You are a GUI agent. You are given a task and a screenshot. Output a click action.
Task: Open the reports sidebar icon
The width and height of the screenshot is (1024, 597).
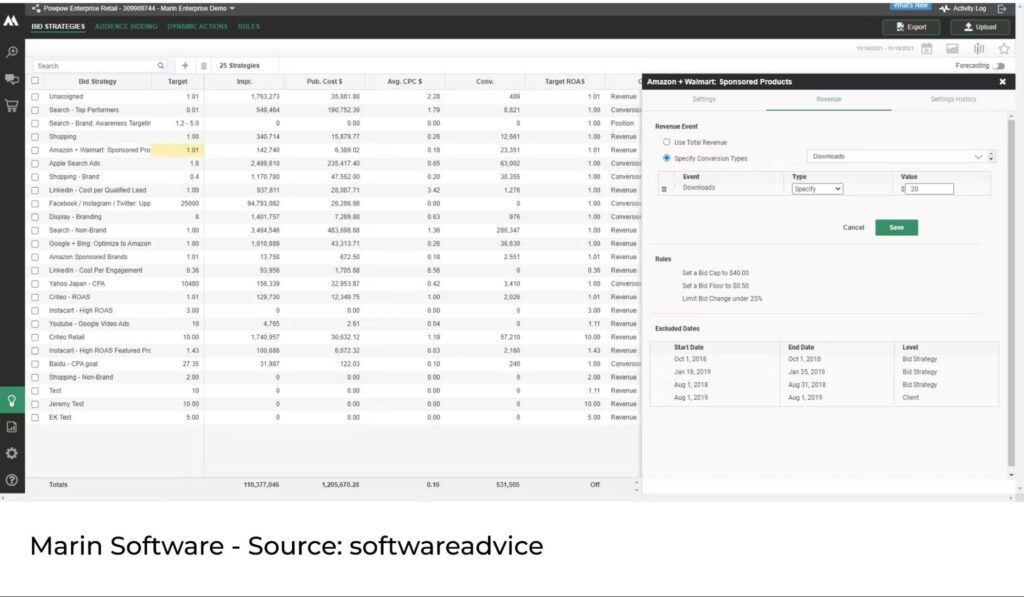(12, 427)
